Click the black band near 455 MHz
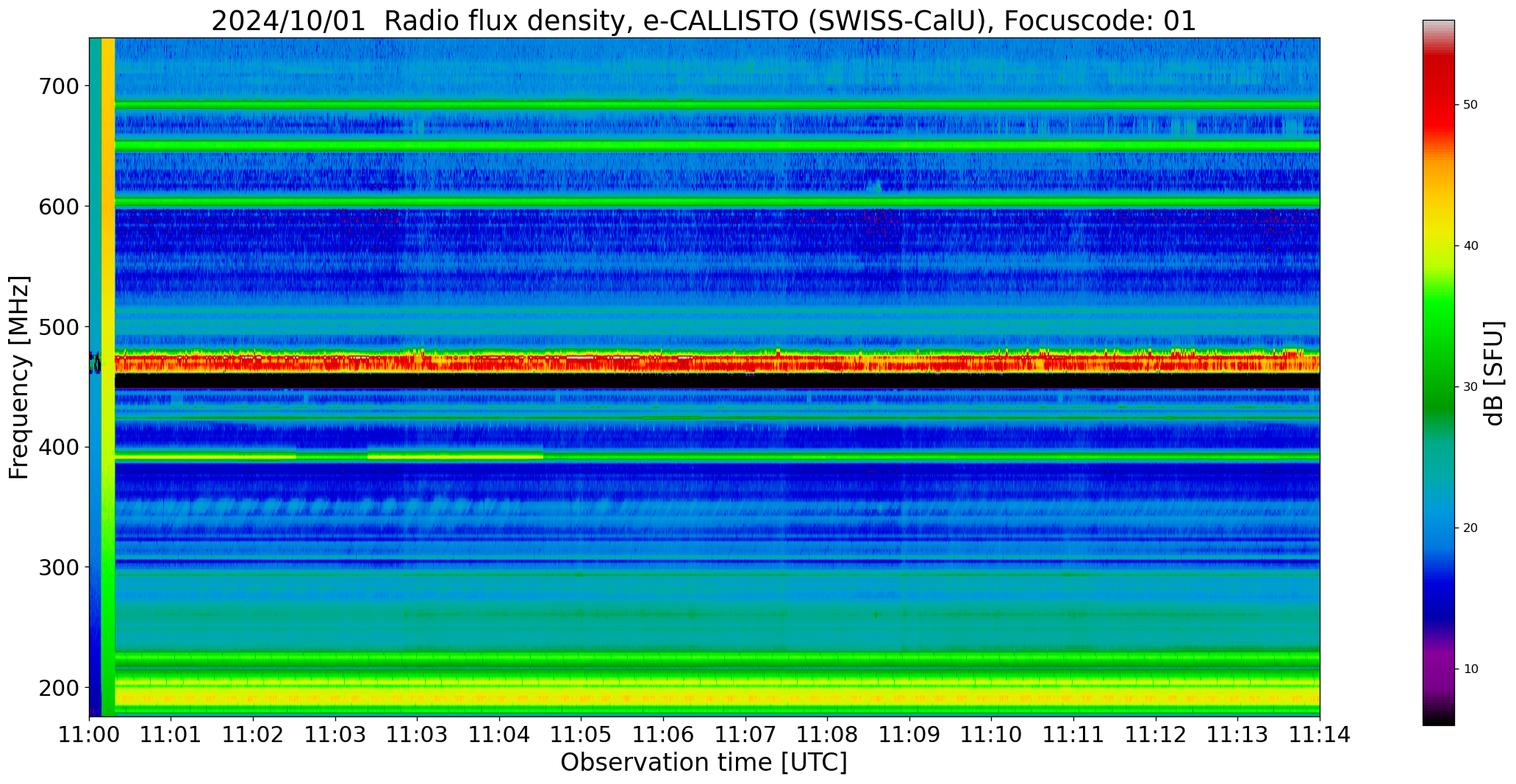The height and width of the screenshot is (784, 1516). pyautogui.click(x=717, y=381)
